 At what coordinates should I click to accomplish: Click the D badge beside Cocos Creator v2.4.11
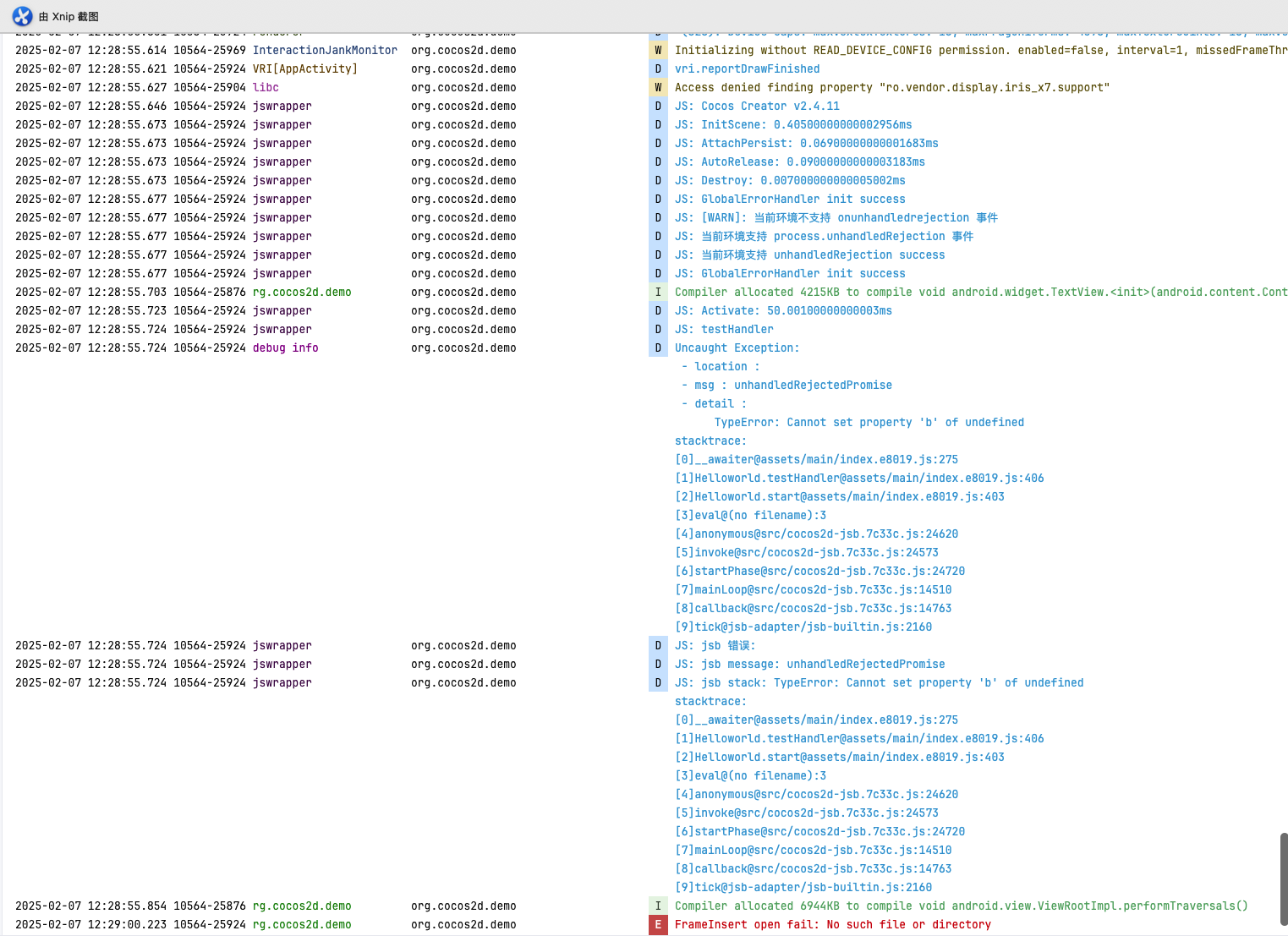click(x=658, y=107)
